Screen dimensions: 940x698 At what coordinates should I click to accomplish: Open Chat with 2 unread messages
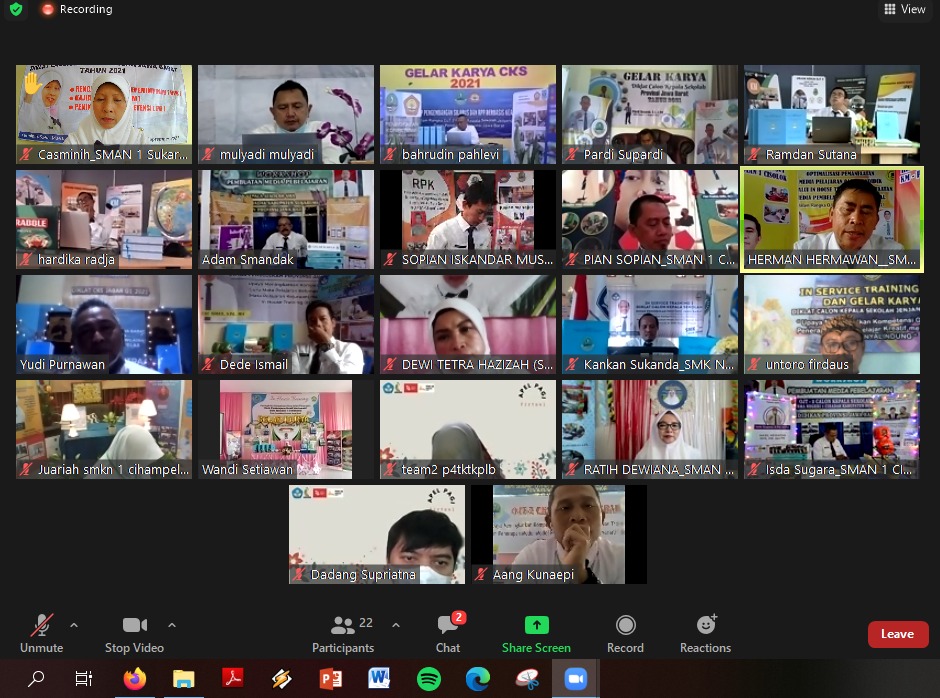[448, 633]
